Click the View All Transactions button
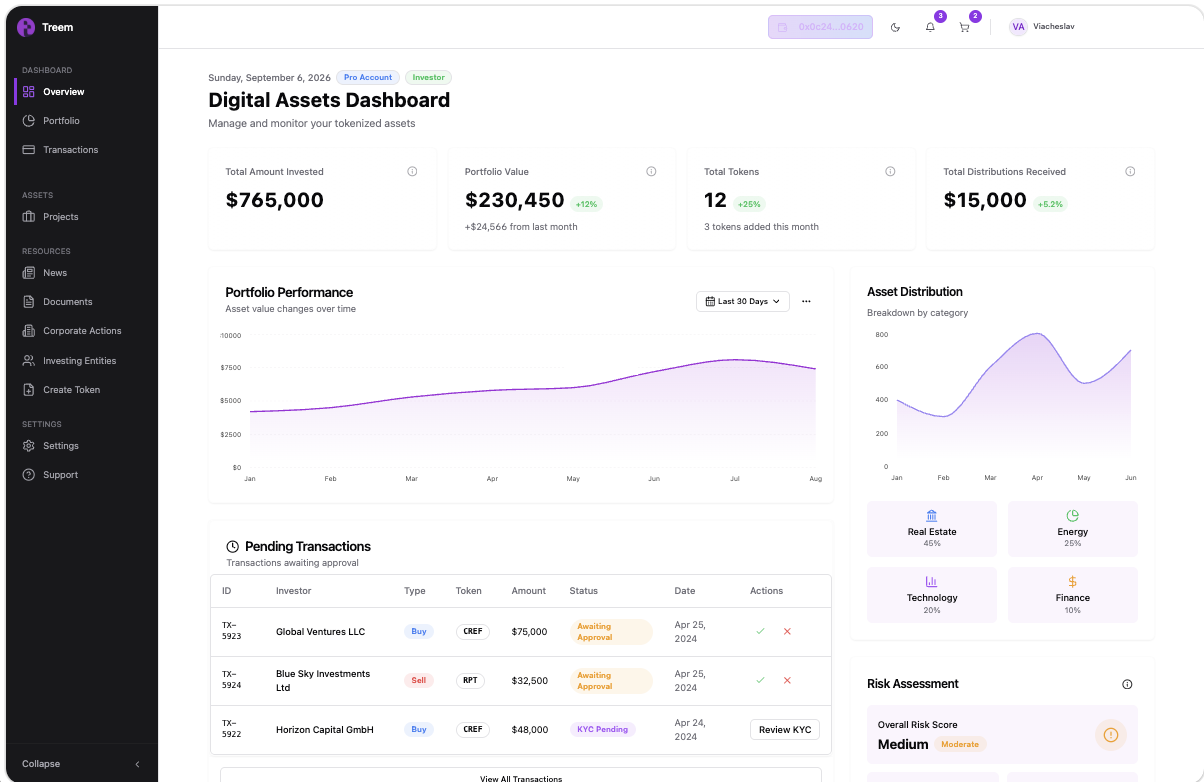 click(521, 776)
